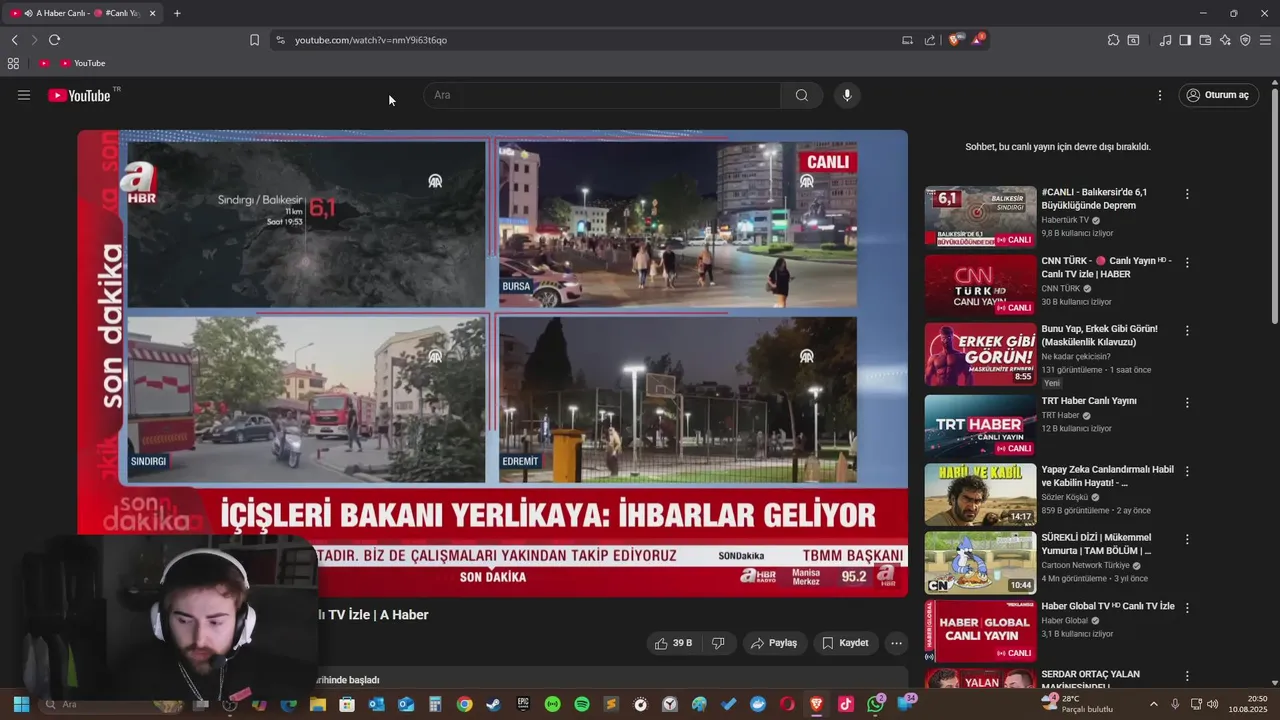The image size is (1280, 720).
Task: Click the Paylaş share button
Action: pos(774,643)
